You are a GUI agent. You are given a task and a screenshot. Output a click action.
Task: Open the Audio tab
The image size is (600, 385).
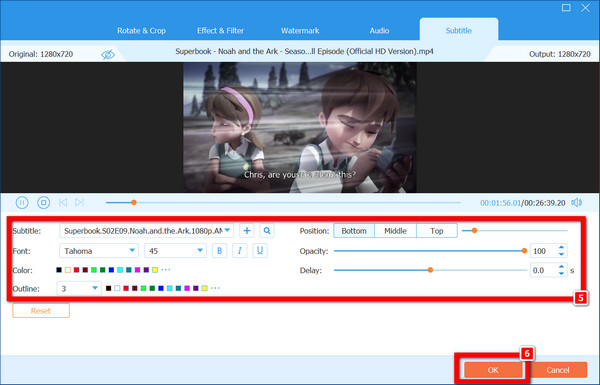pyautogui.click(x=379, y=31)
